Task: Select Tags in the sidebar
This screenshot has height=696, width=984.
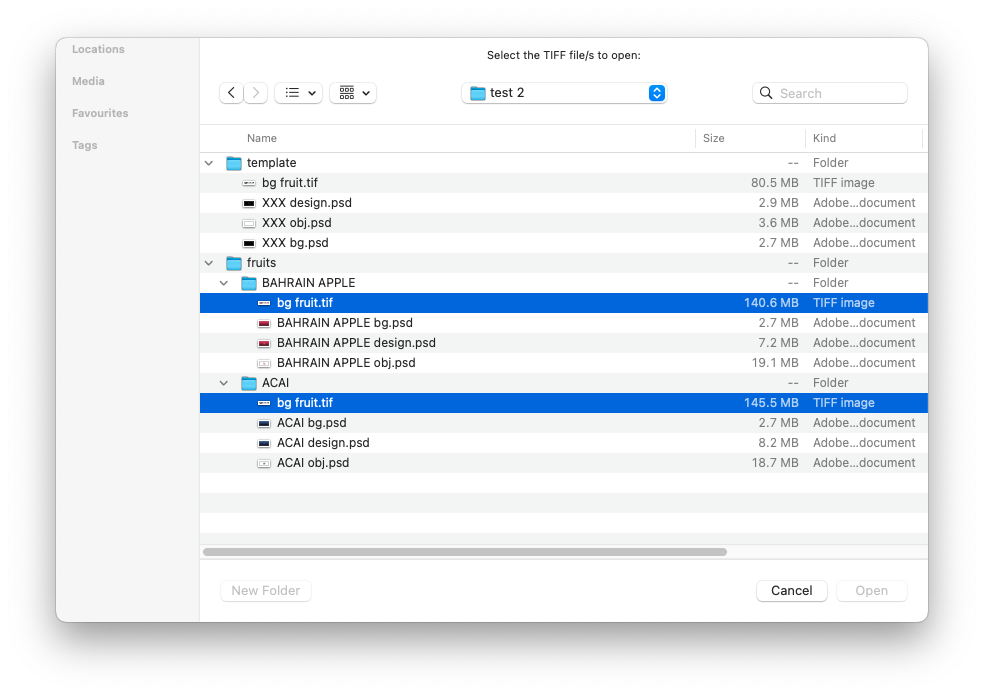Action: coord(84,145)
